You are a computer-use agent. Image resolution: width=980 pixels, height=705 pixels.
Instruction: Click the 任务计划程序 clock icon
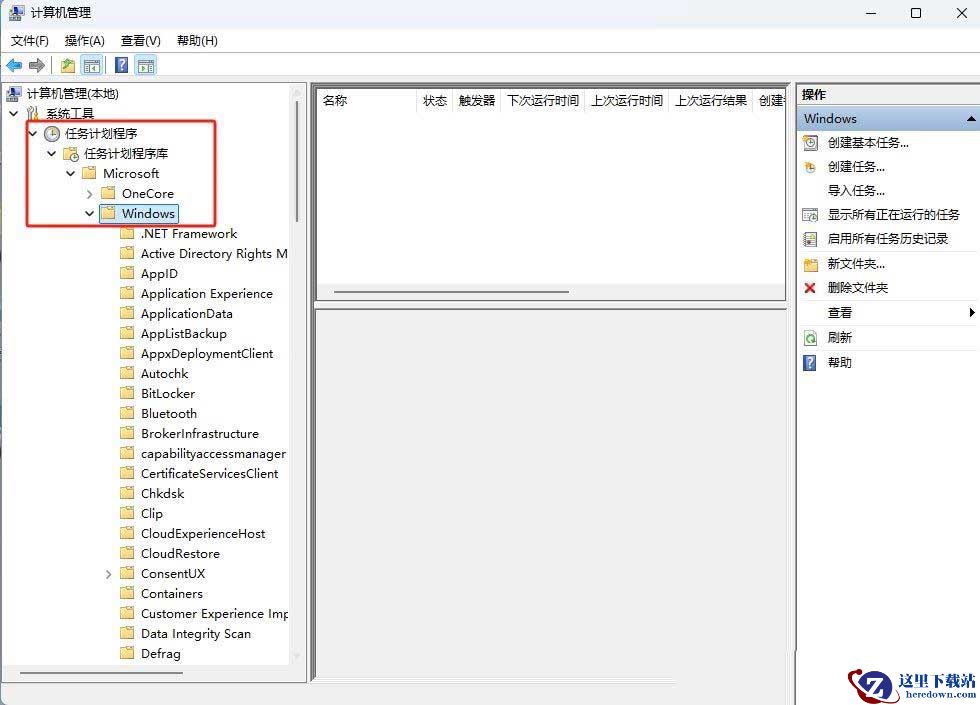(x=52, y=134)
